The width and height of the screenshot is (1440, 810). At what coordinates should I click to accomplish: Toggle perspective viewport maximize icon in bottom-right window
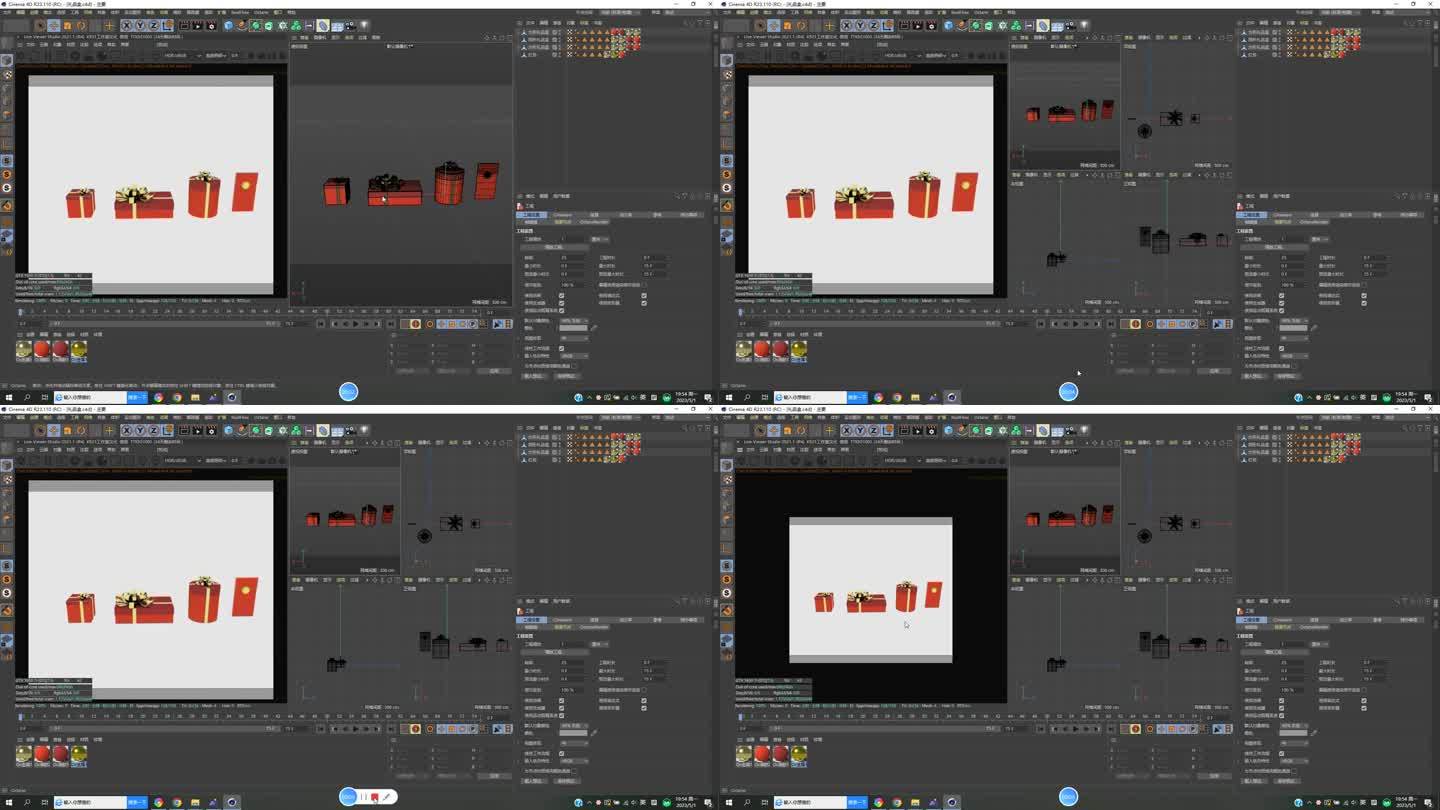1116,441
